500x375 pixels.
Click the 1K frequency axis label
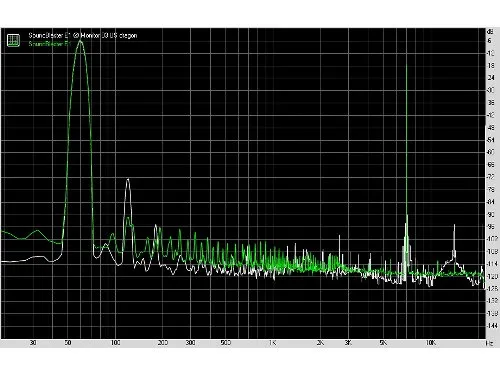coord(272,343)
